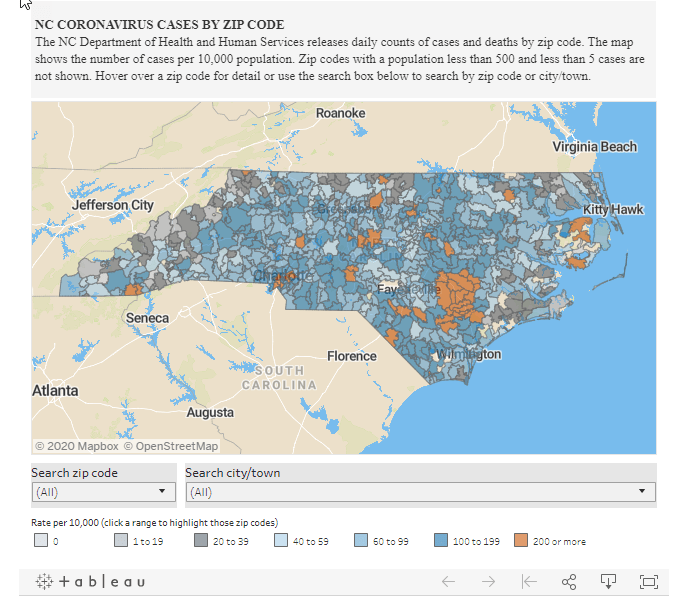The image size is (690, 610).
Task: Click the revert view icon
Action: coord(529,581)
